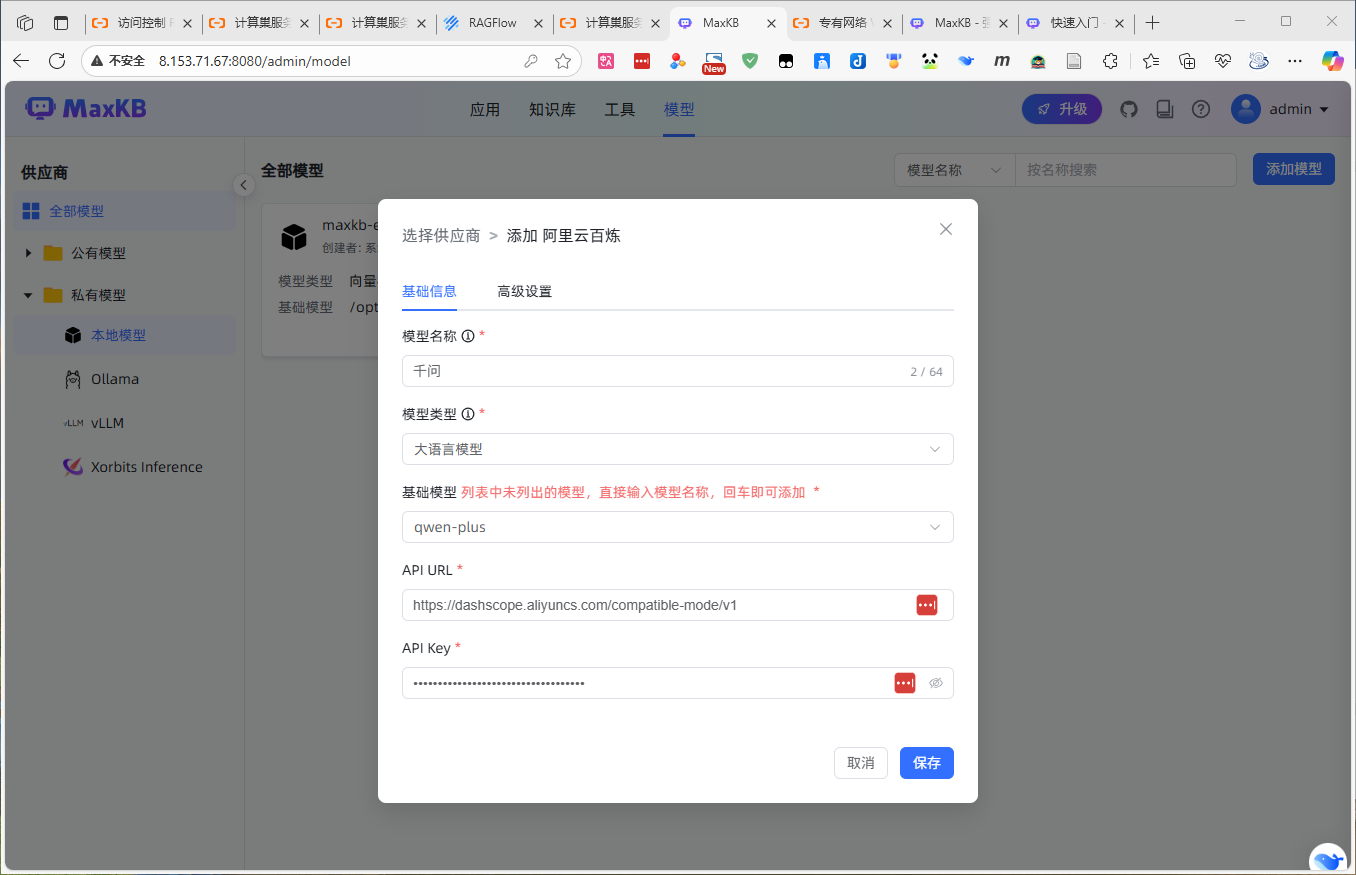Open the browser extensions puzzle icon

[1110, 61]
